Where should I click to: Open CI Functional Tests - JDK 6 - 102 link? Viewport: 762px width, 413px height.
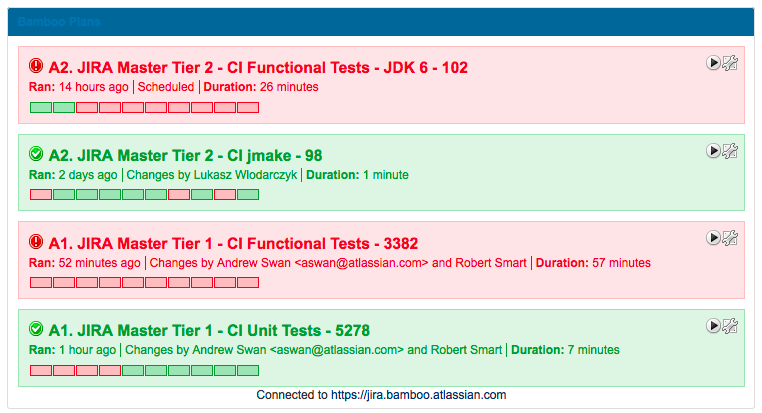[x=258, y=67]
